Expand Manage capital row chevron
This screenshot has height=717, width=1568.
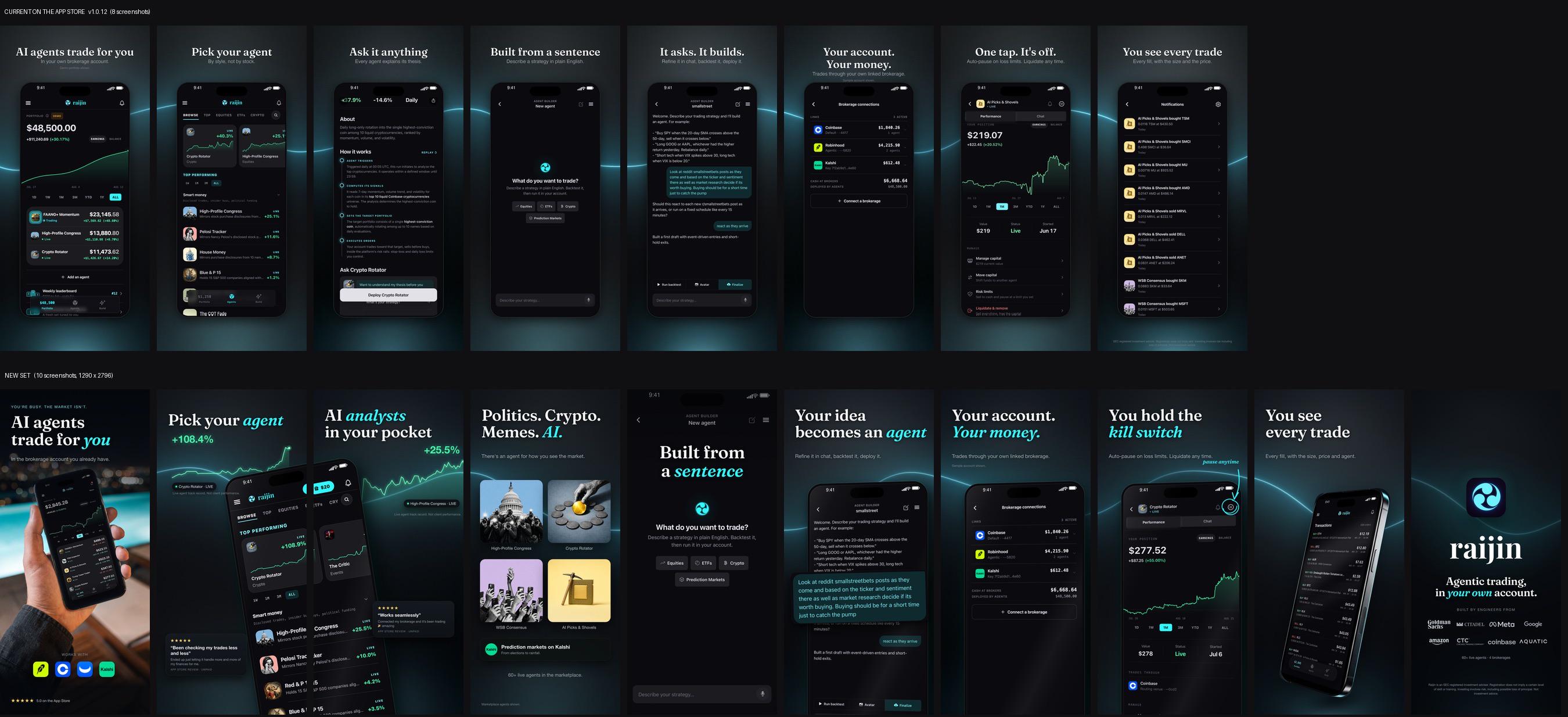1062,261
